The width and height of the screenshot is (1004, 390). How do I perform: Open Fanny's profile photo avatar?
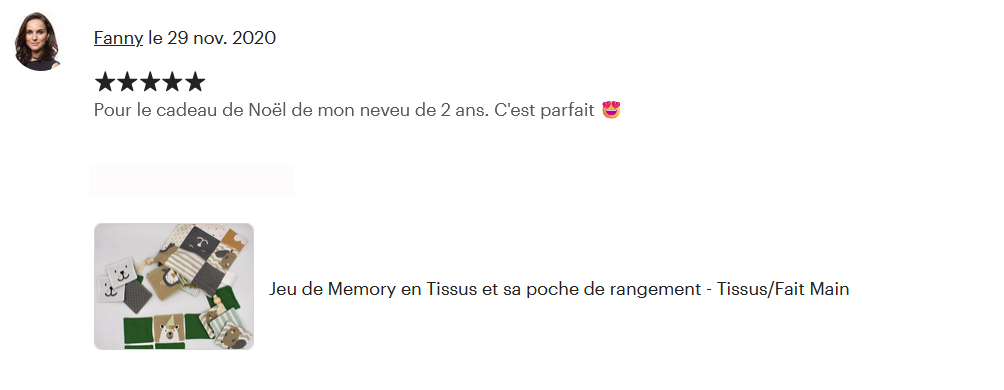tap(38, 41)
